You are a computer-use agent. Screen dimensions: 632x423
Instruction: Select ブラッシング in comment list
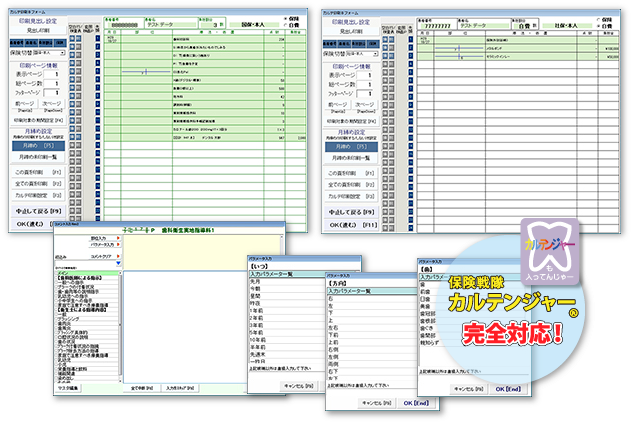[87, 319]
